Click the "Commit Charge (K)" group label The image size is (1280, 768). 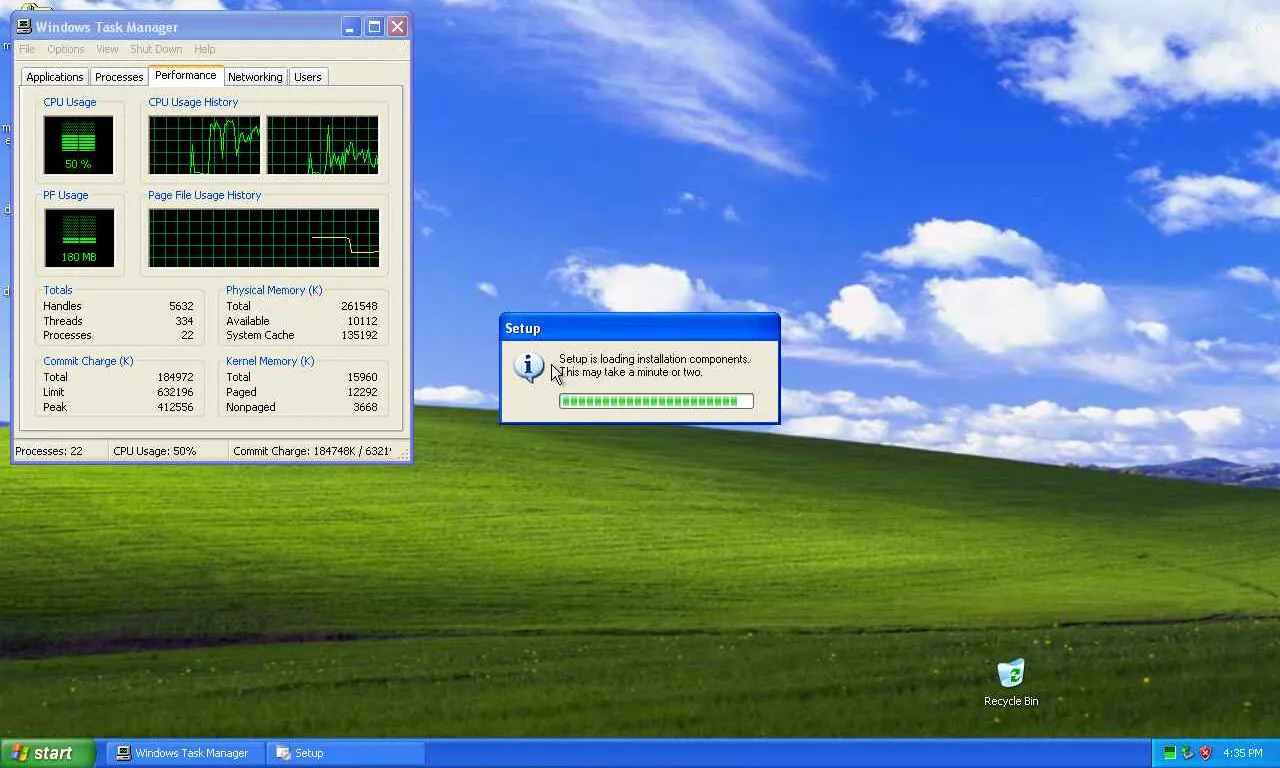[x=88, y=361]
